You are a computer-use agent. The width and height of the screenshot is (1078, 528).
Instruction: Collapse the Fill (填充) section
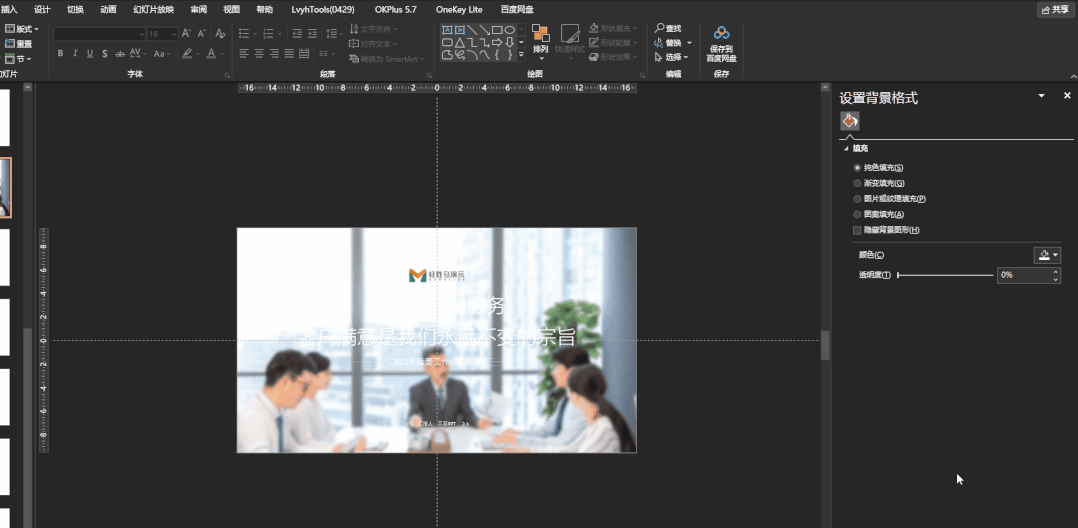point(847,148)
